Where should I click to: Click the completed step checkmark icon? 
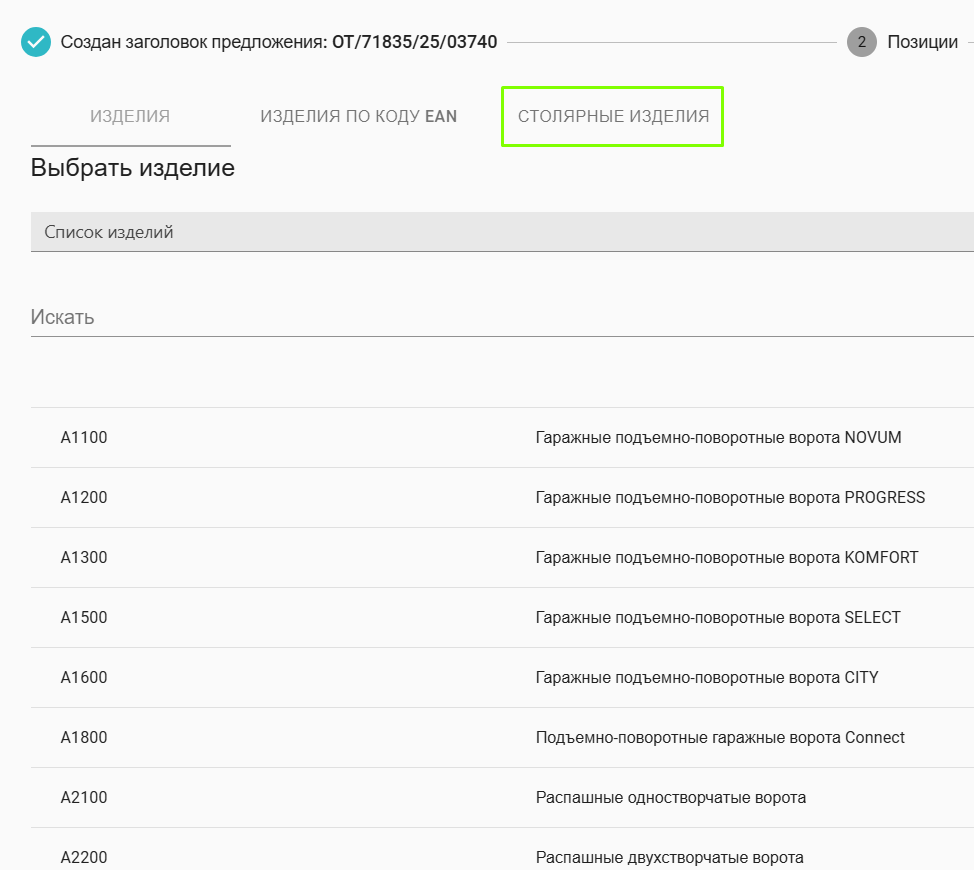coord(36,43)
